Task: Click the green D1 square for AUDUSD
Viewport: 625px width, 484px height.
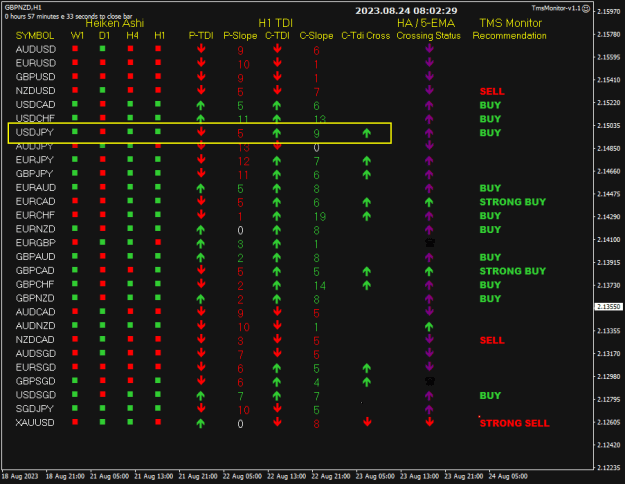Action: coord(103,49)
